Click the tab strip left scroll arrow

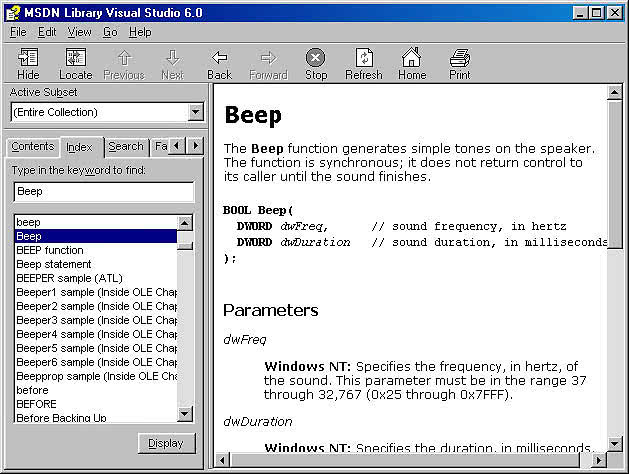177,146
